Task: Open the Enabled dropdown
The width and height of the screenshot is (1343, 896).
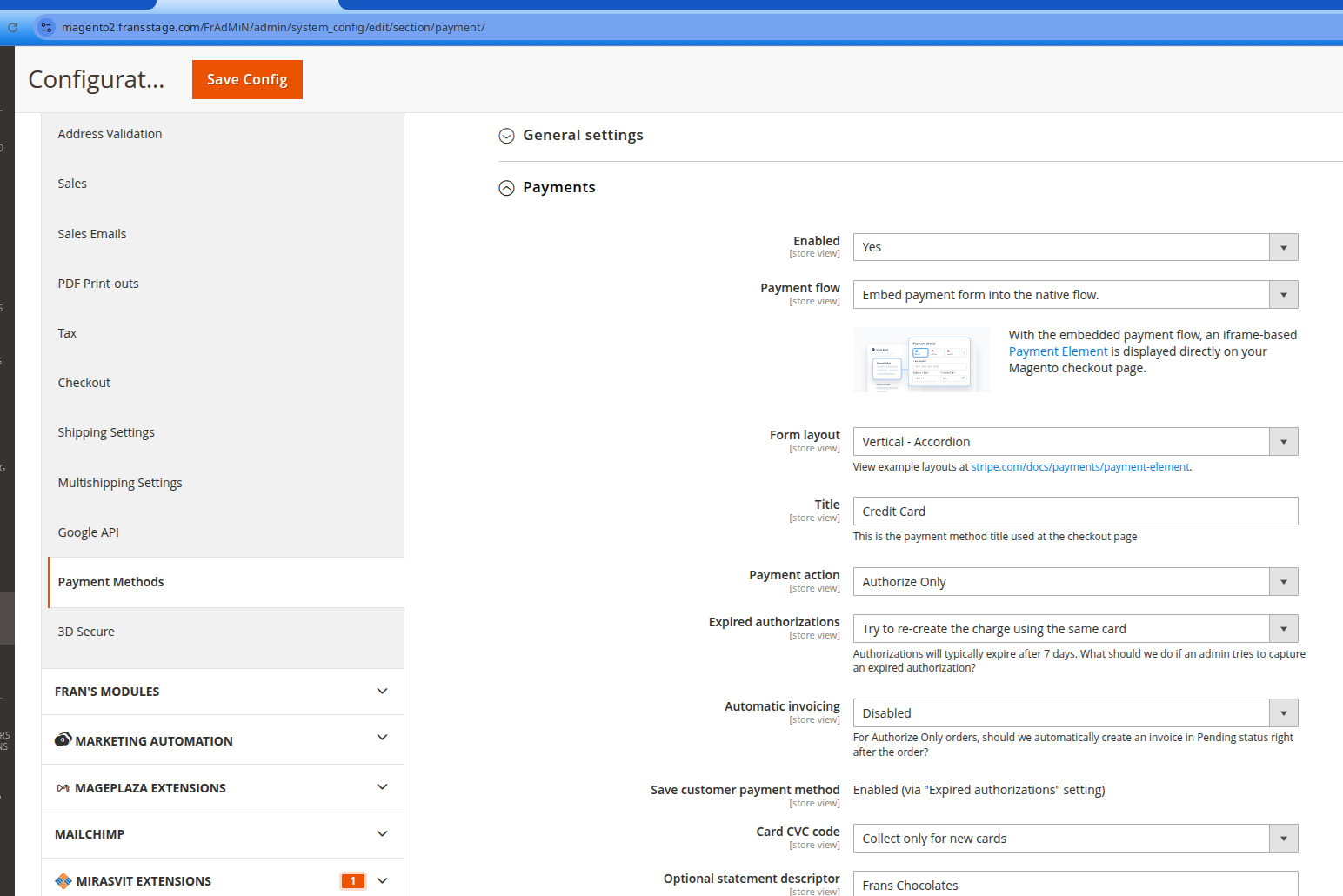Action: [1074, 247]
